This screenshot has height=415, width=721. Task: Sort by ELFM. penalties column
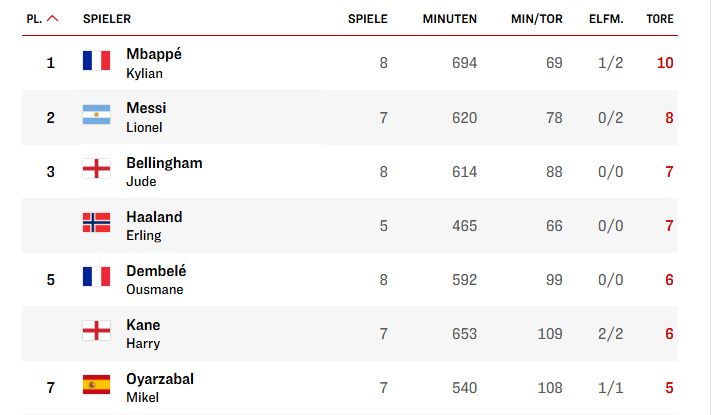tap(606, 19)
